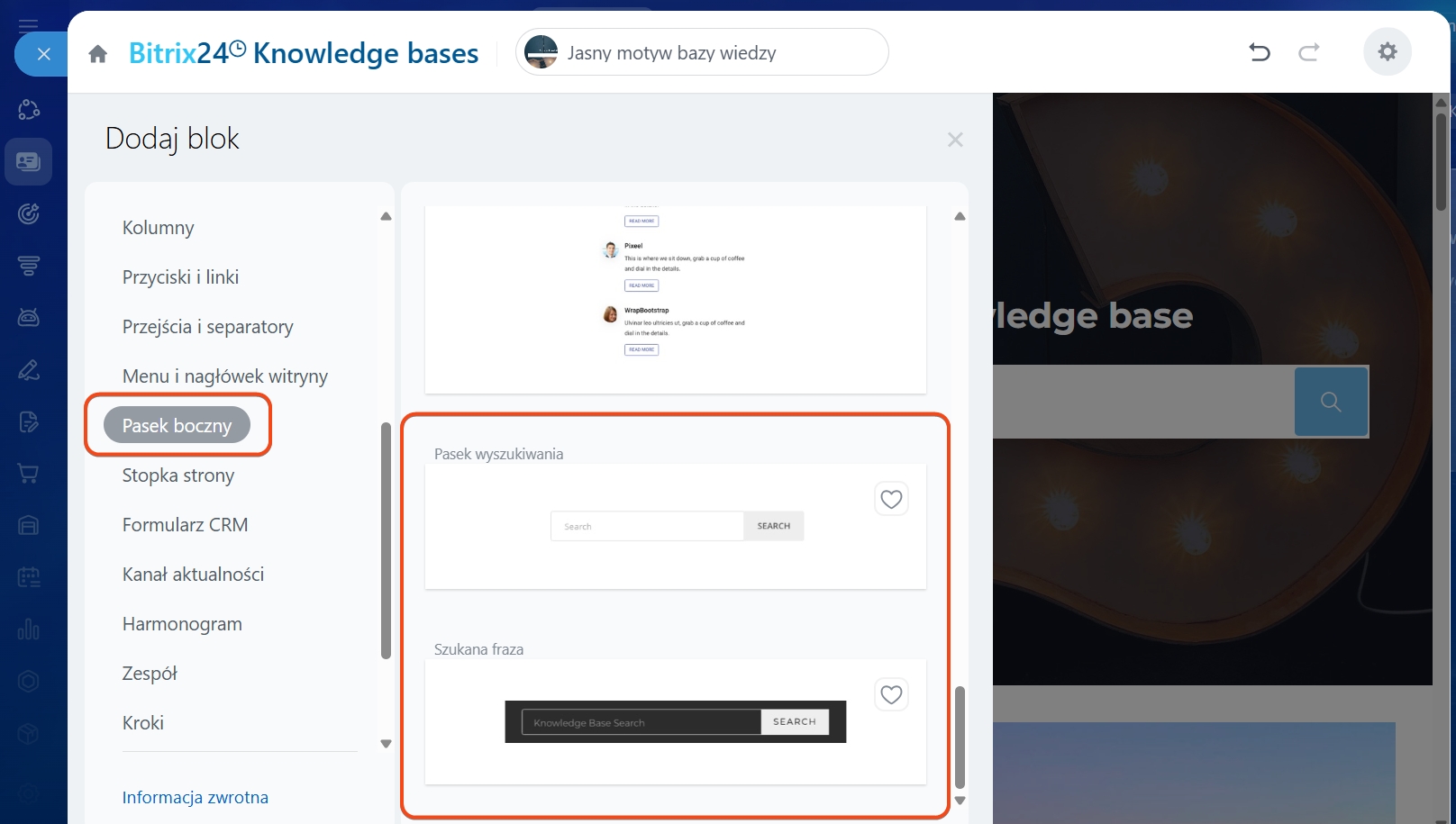
Task: Open the warehouse icon in left sidebar
Action: (x=29, y=525)
